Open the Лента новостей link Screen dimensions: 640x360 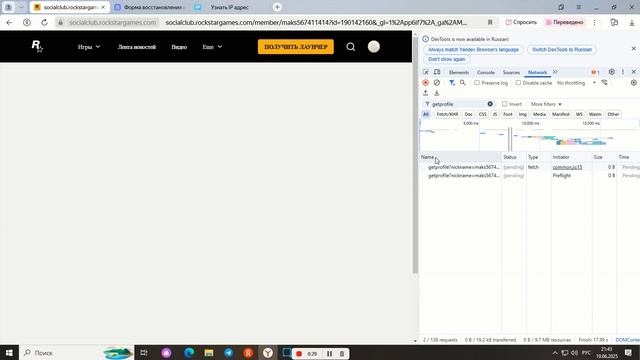(137, 47)
